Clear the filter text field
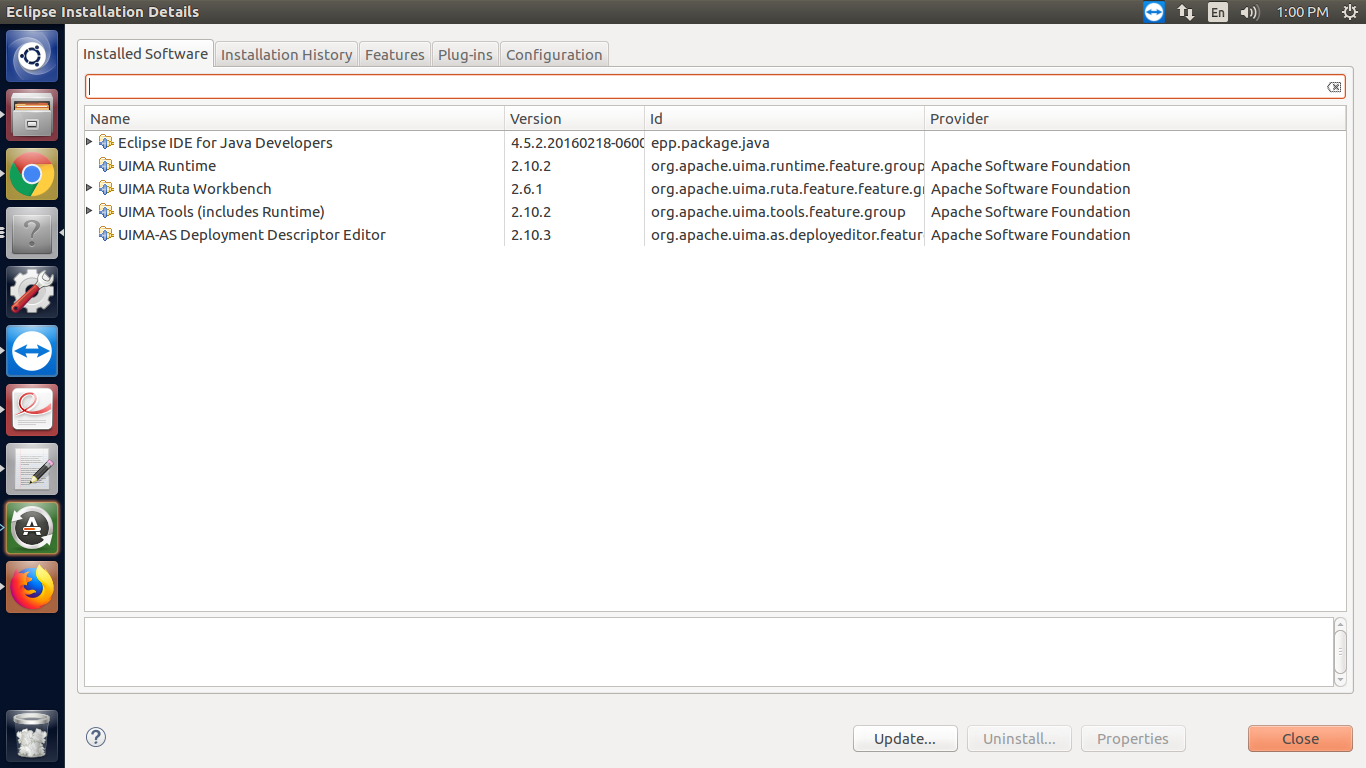The height and width of the screenshot is (768, 1366). [x=1334, y=87]
